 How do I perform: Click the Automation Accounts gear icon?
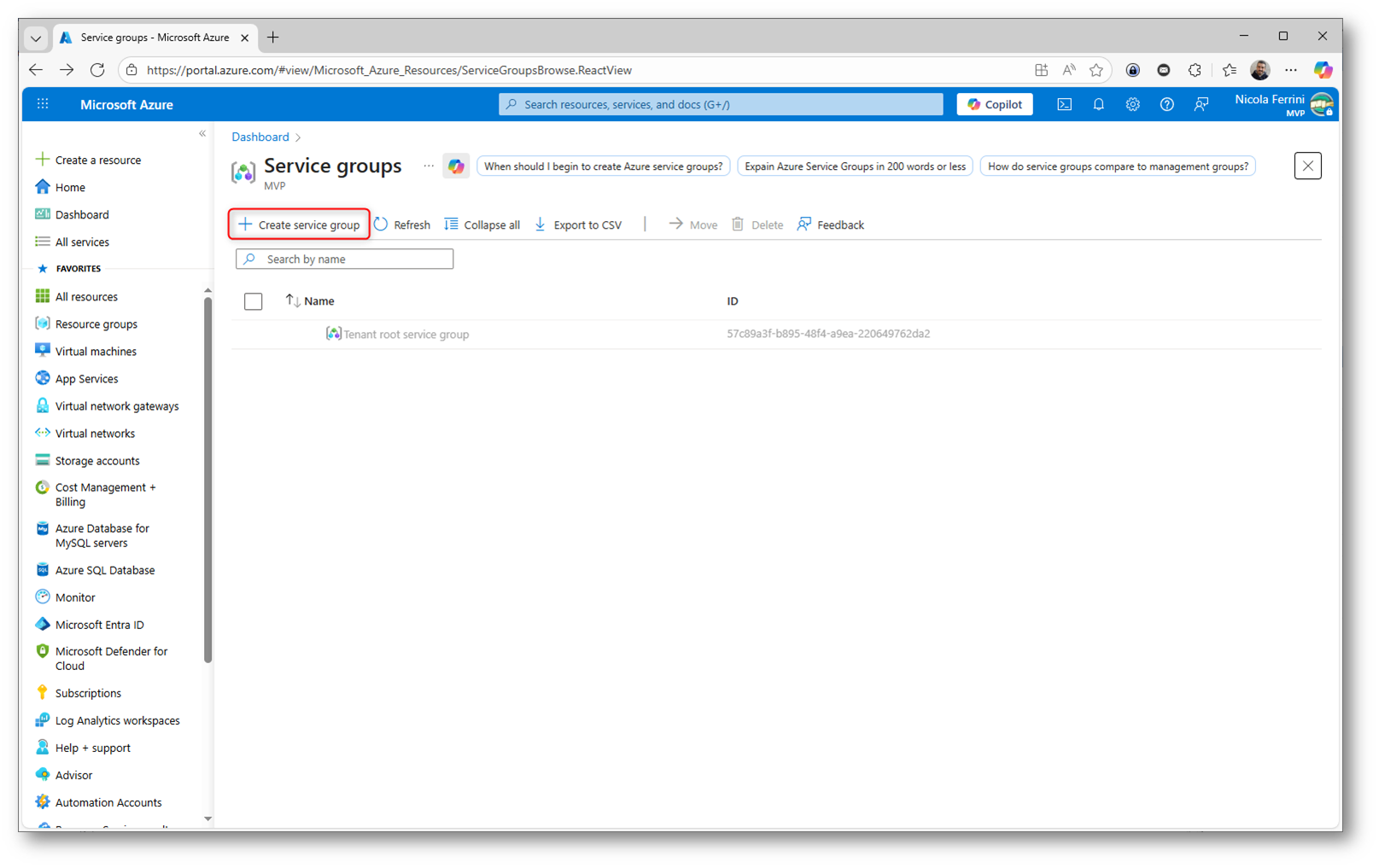(43, 801)
